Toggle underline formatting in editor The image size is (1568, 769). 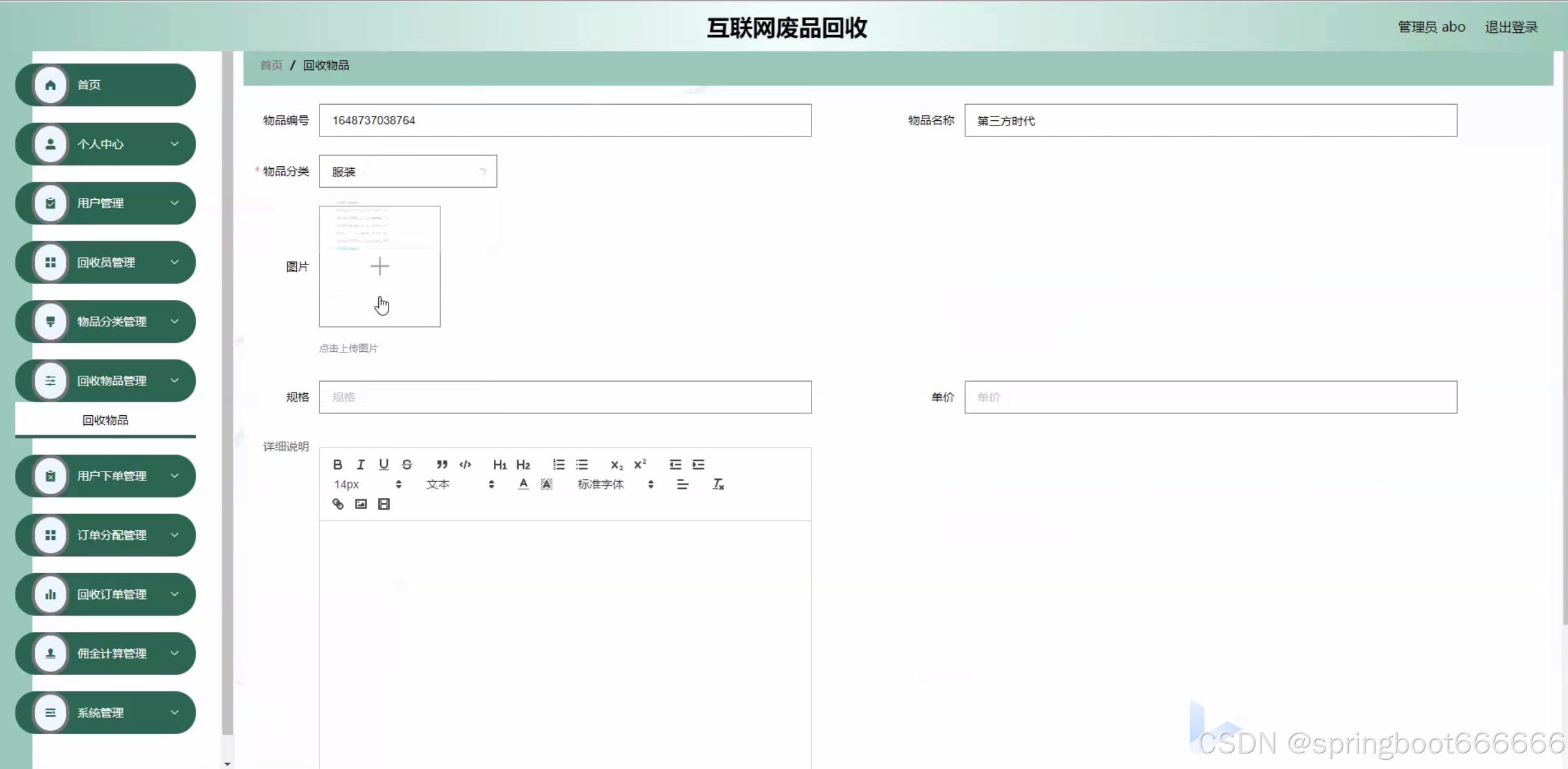(x=383, y=464)
